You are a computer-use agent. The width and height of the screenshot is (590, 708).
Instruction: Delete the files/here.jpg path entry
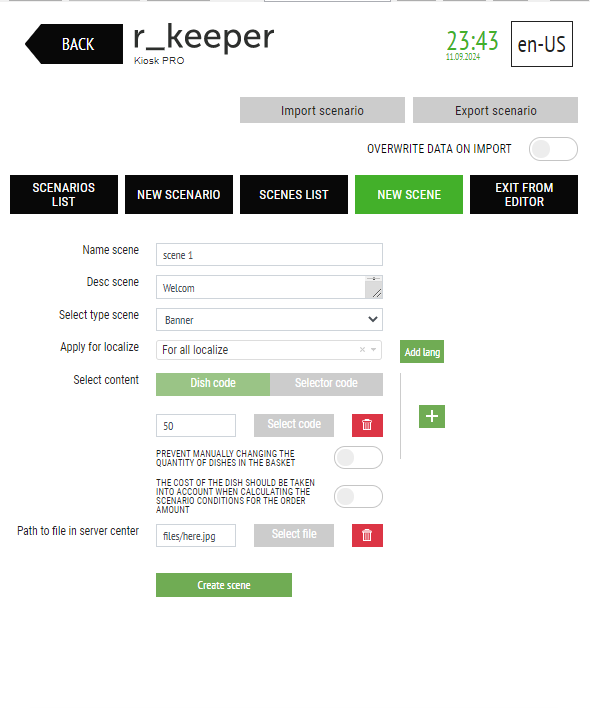click(x=367, y=536)
